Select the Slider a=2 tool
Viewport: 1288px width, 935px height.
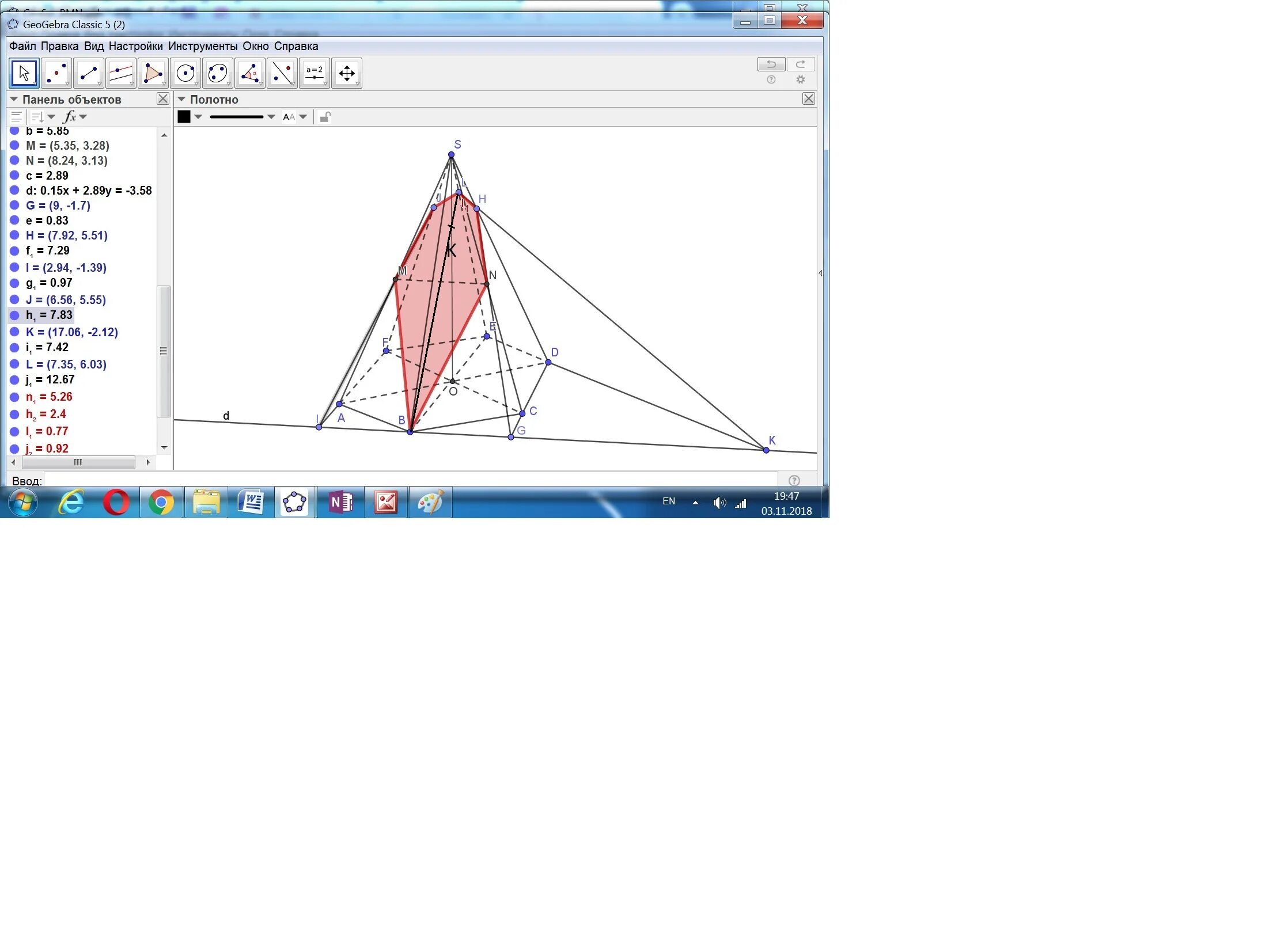(315, 73)
